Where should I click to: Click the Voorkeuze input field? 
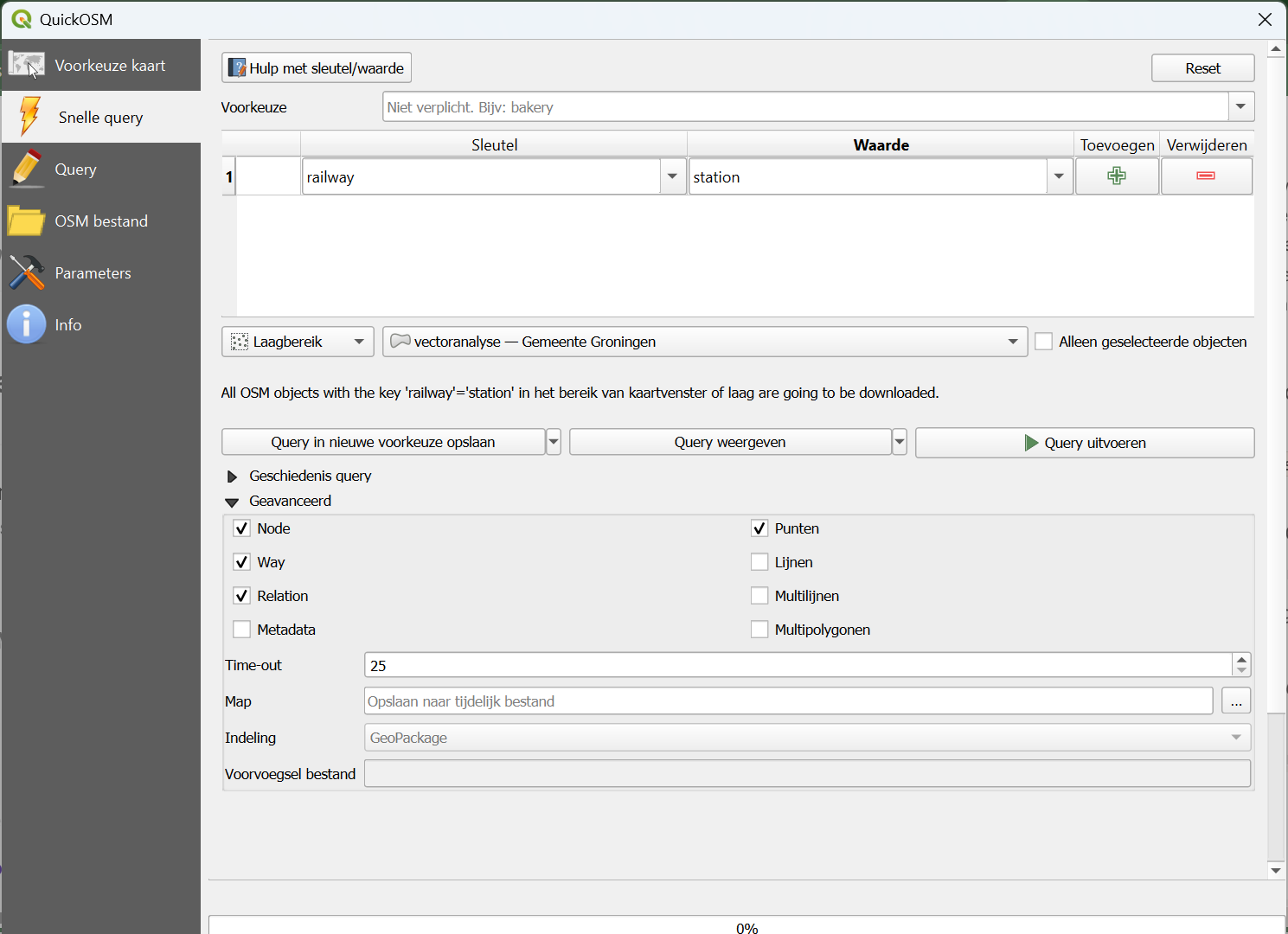pos(804,107)
